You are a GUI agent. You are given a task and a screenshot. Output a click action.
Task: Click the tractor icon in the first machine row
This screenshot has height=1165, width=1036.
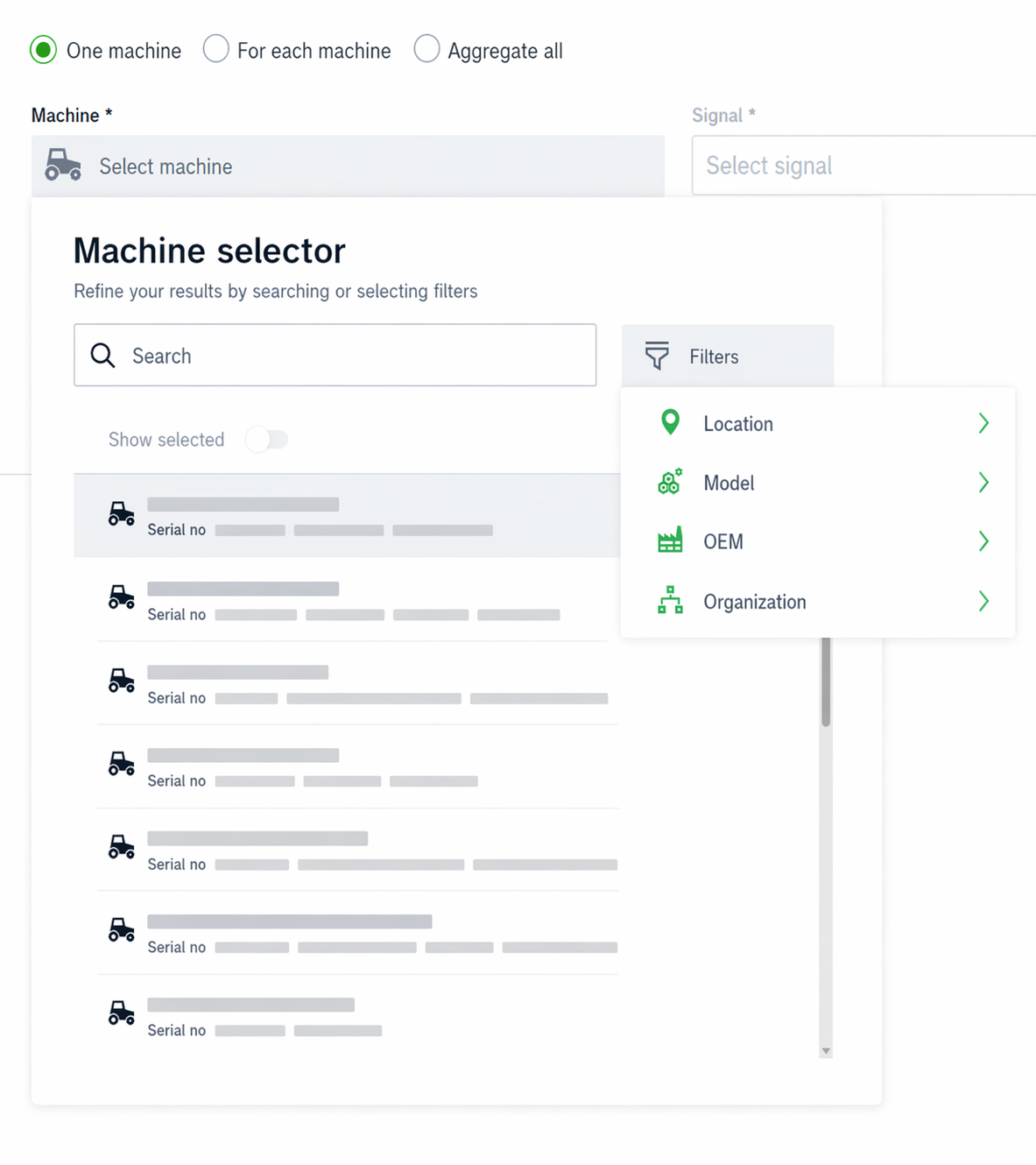point(121,513)
